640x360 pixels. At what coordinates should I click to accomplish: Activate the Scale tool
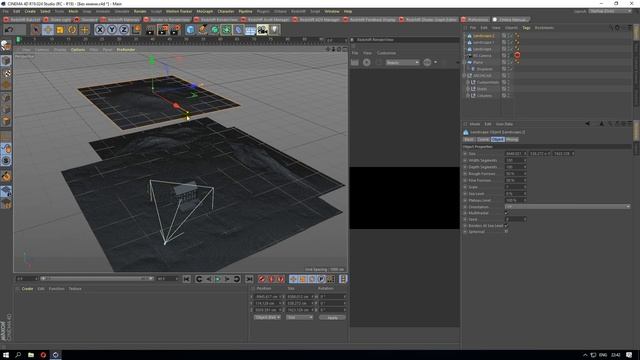[60, 29]
